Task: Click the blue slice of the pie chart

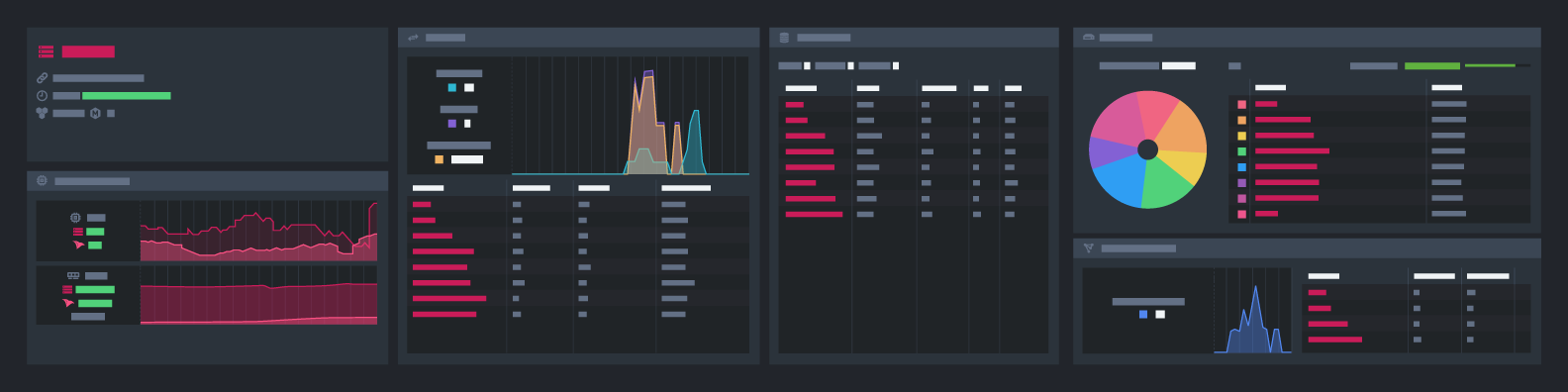Action: (1121, 181)
